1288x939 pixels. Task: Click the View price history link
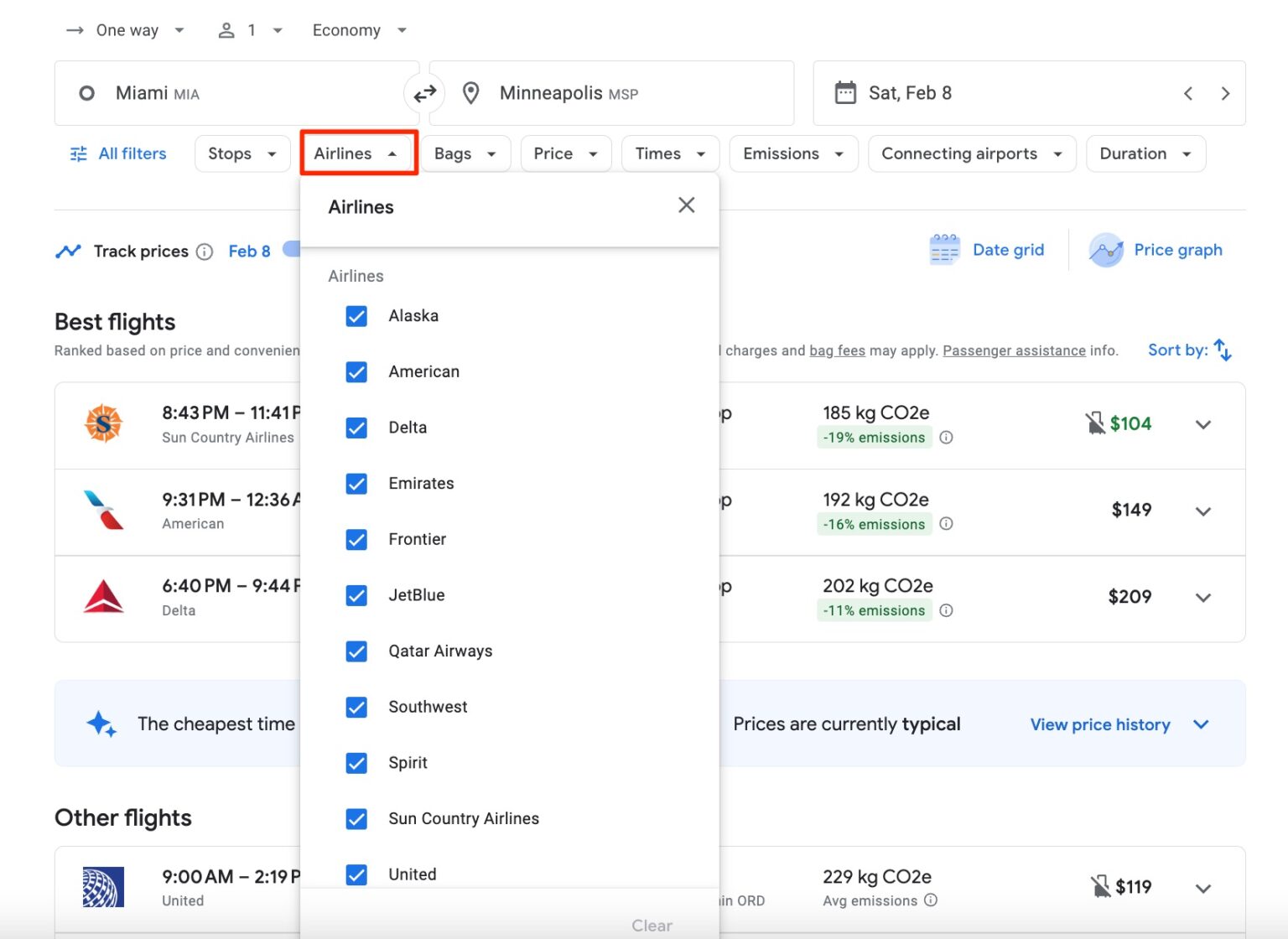tap(1099, 724)
